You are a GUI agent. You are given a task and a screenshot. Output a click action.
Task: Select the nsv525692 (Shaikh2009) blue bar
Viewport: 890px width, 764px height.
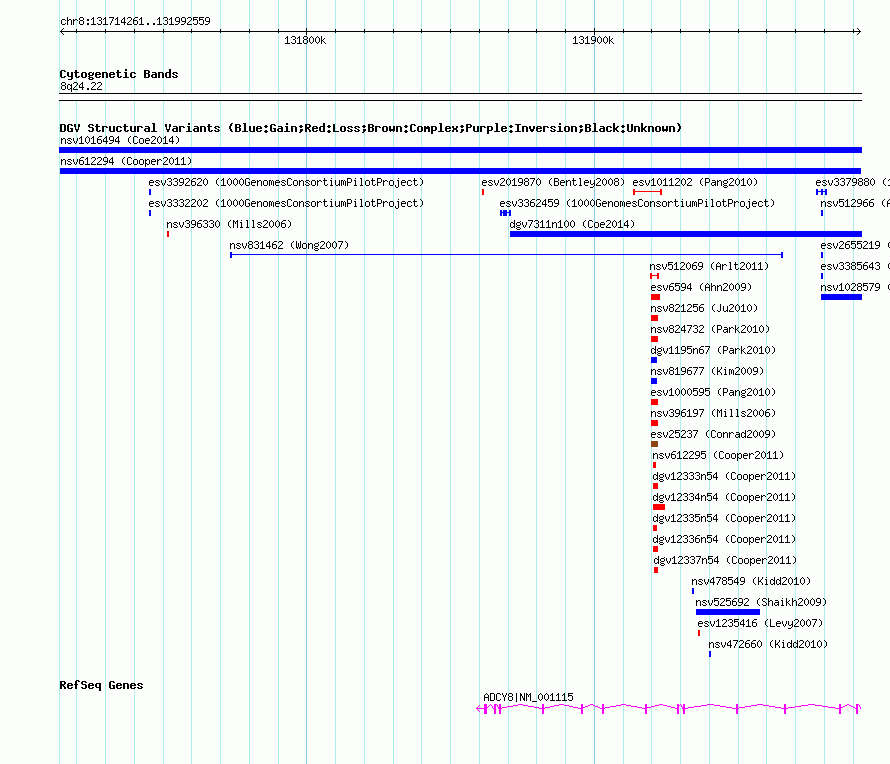728,612
